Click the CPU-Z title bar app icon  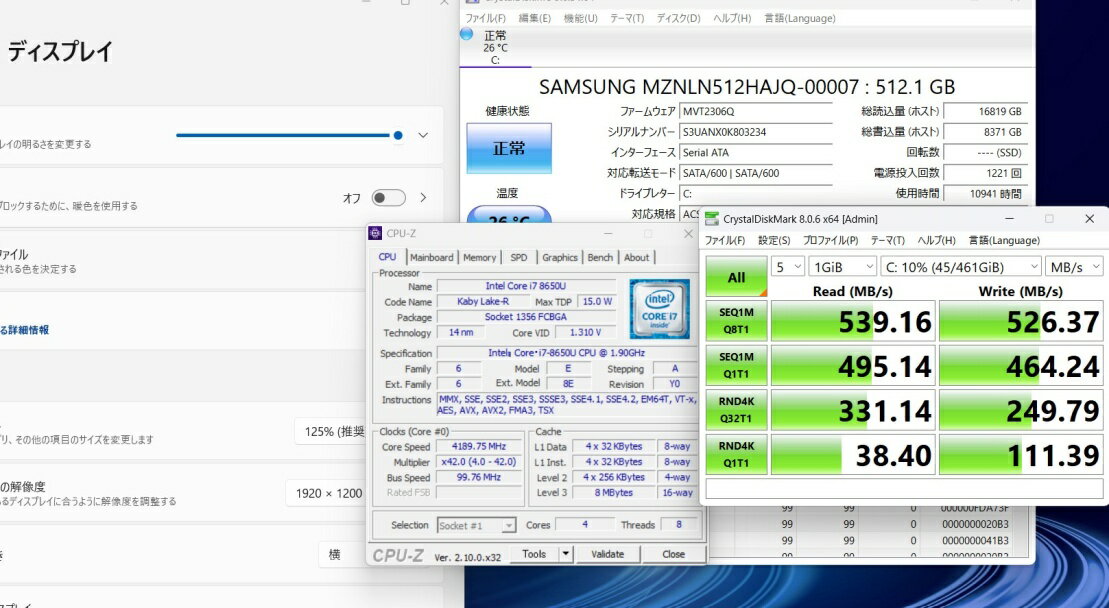tap(375, 234)
